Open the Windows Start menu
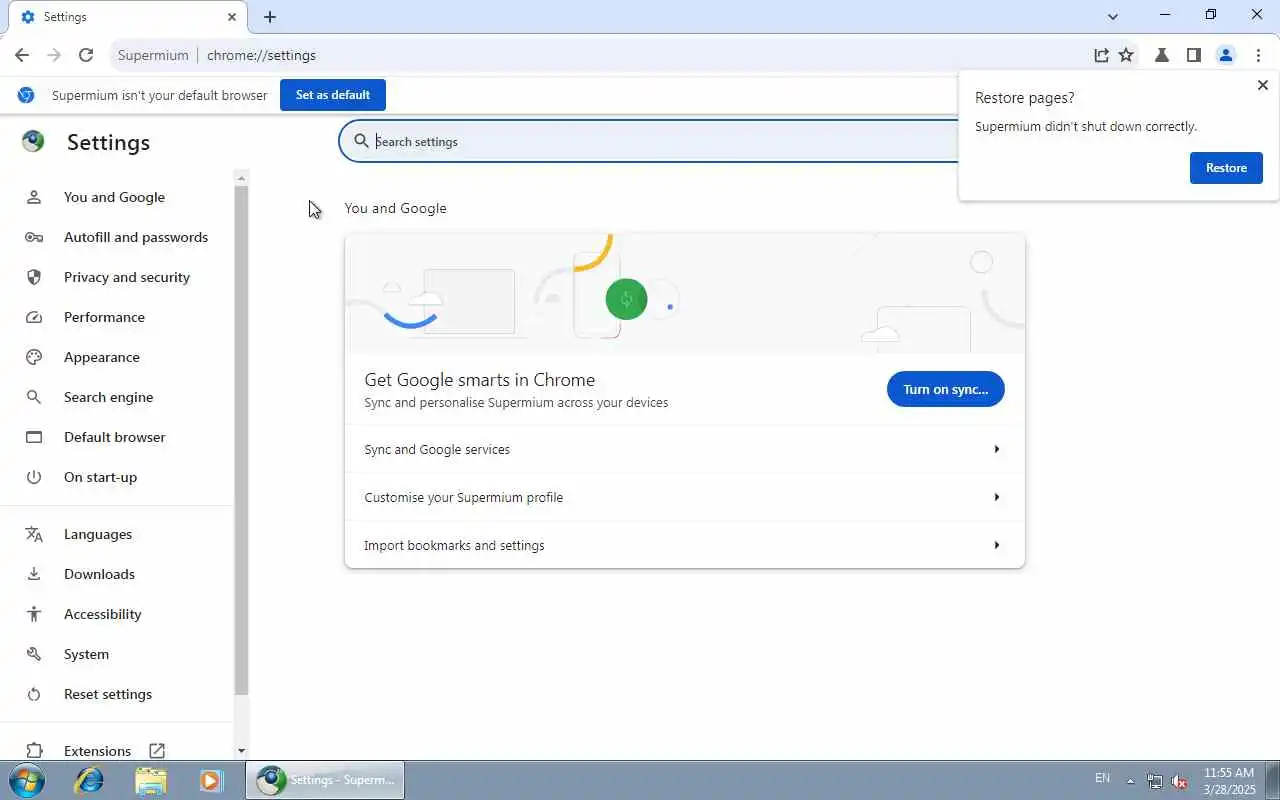Viewport: 1280px width, 800px height. pyautogui.click(x=25, y=780)
